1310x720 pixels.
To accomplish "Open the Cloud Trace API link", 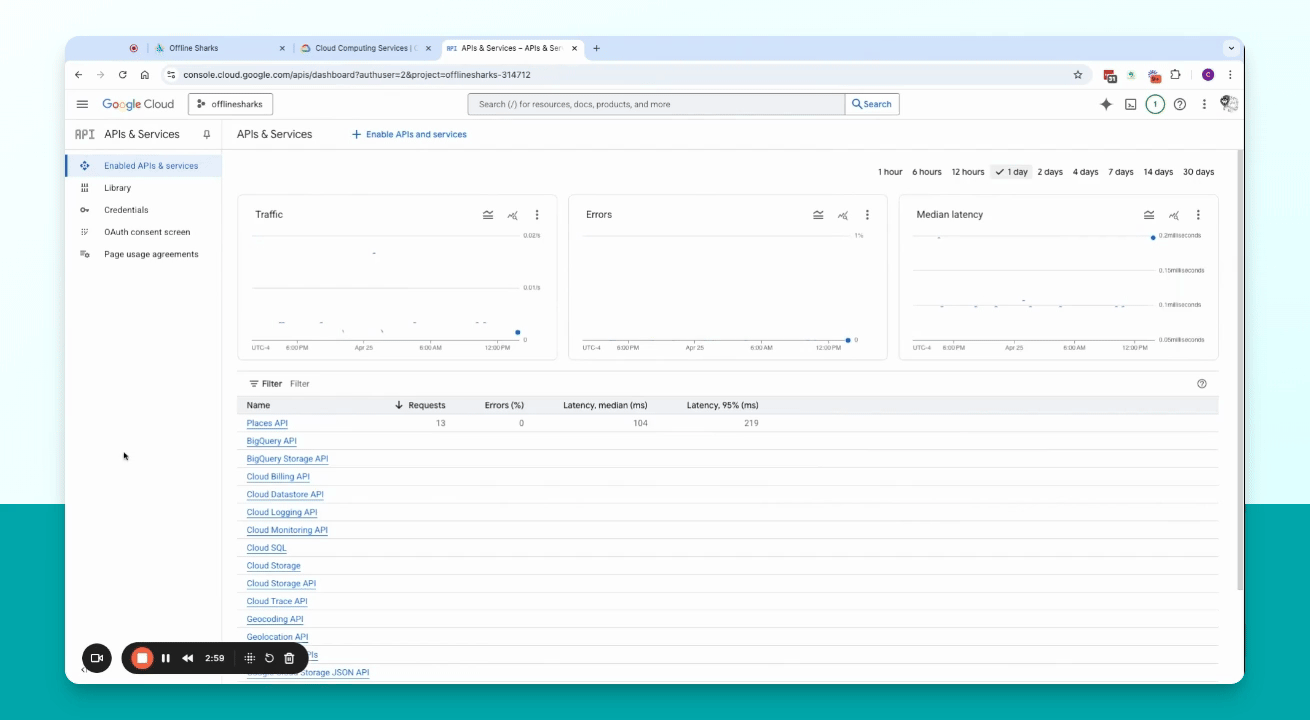I will (277, 602).
